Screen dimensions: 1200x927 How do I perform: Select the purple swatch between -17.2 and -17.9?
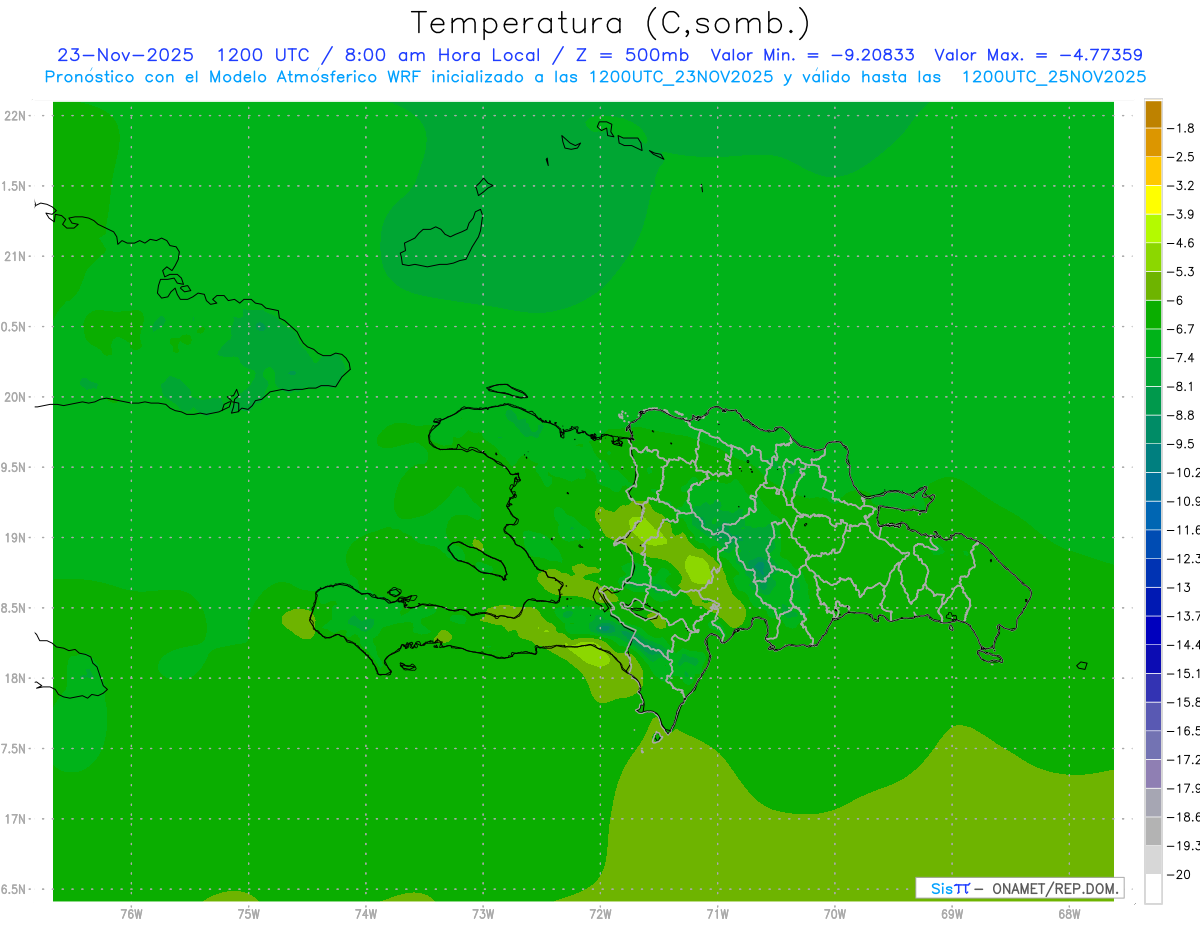coord(1153,774)
